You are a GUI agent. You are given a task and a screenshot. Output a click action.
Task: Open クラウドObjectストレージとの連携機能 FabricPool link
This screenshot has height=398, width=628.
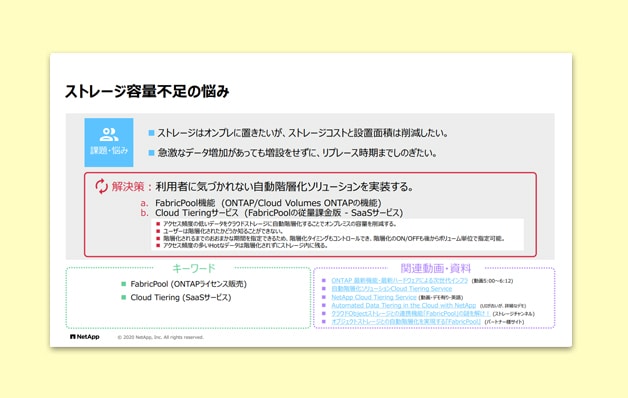411,314
